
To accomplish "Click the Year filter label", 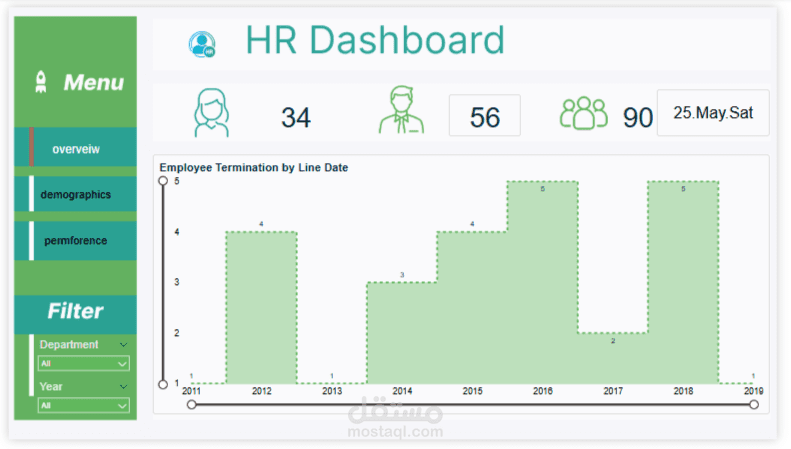I will 51,386.
